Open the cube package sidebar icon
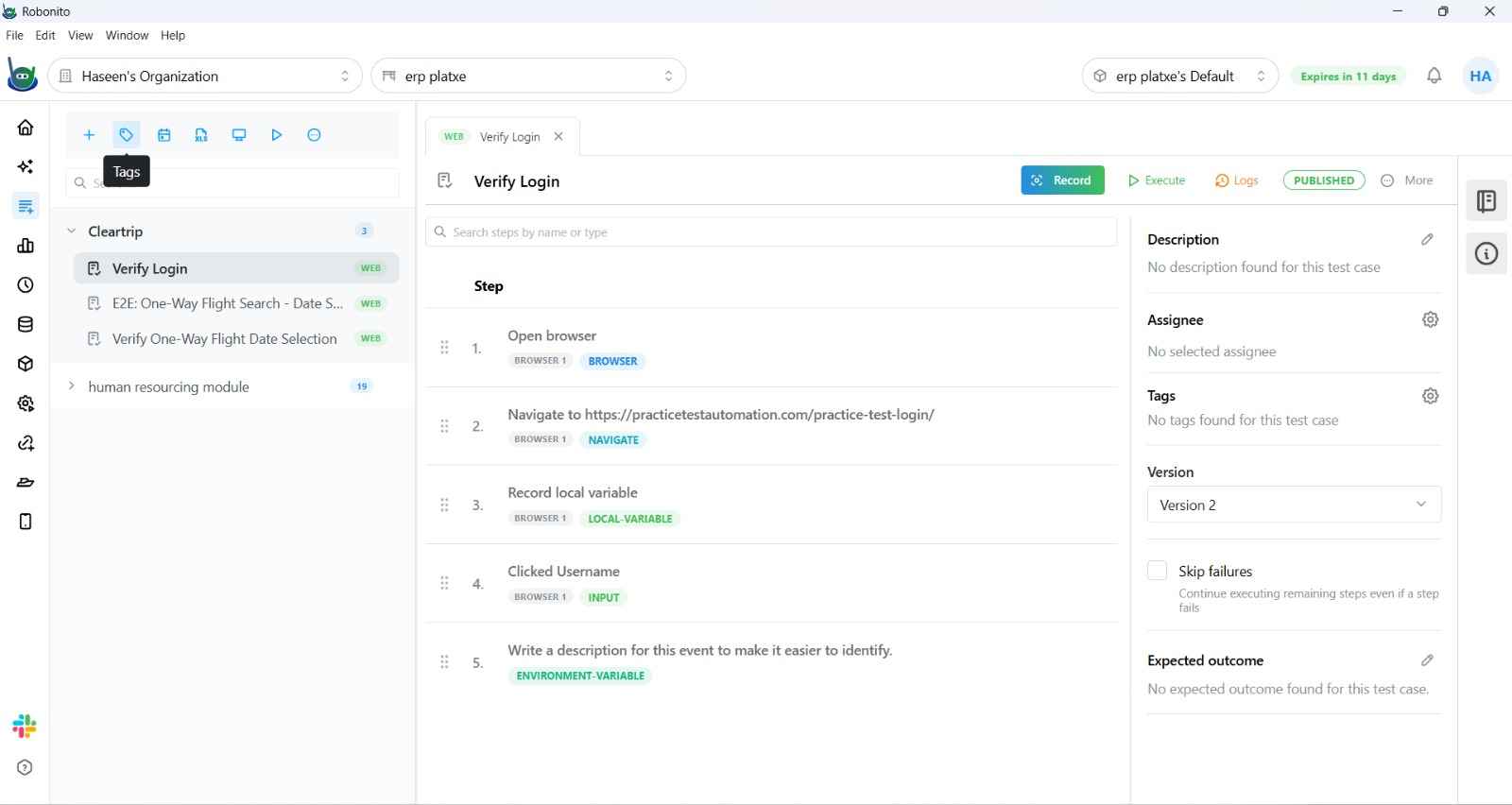 pos(26,364)
